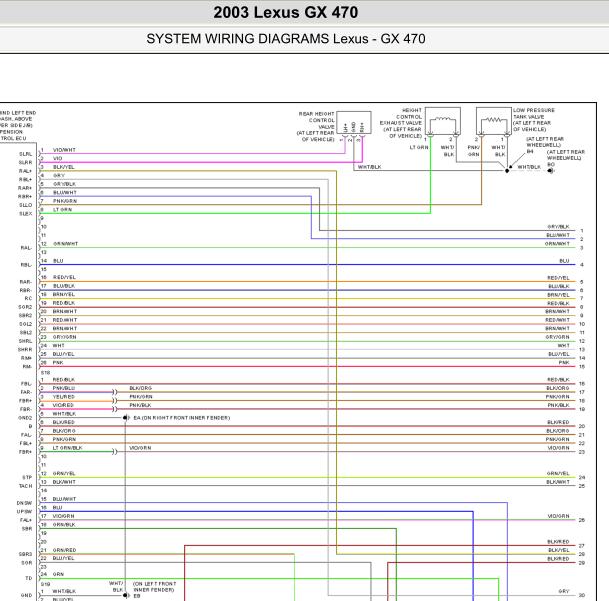Click the "RAL-" terminal label
The height and width of the screenshot is (601, 609).
[x=26, y=248]
